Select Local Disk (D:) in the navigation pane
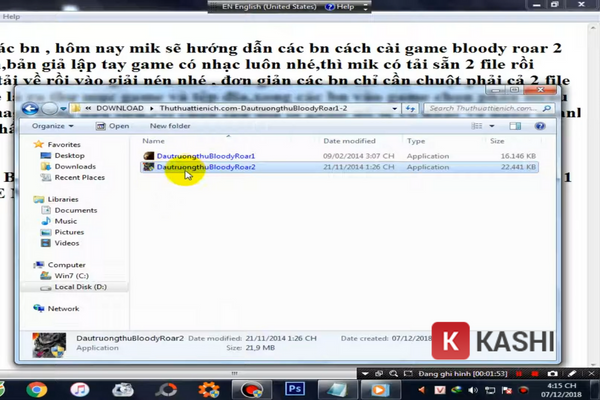 coord(79,287)
